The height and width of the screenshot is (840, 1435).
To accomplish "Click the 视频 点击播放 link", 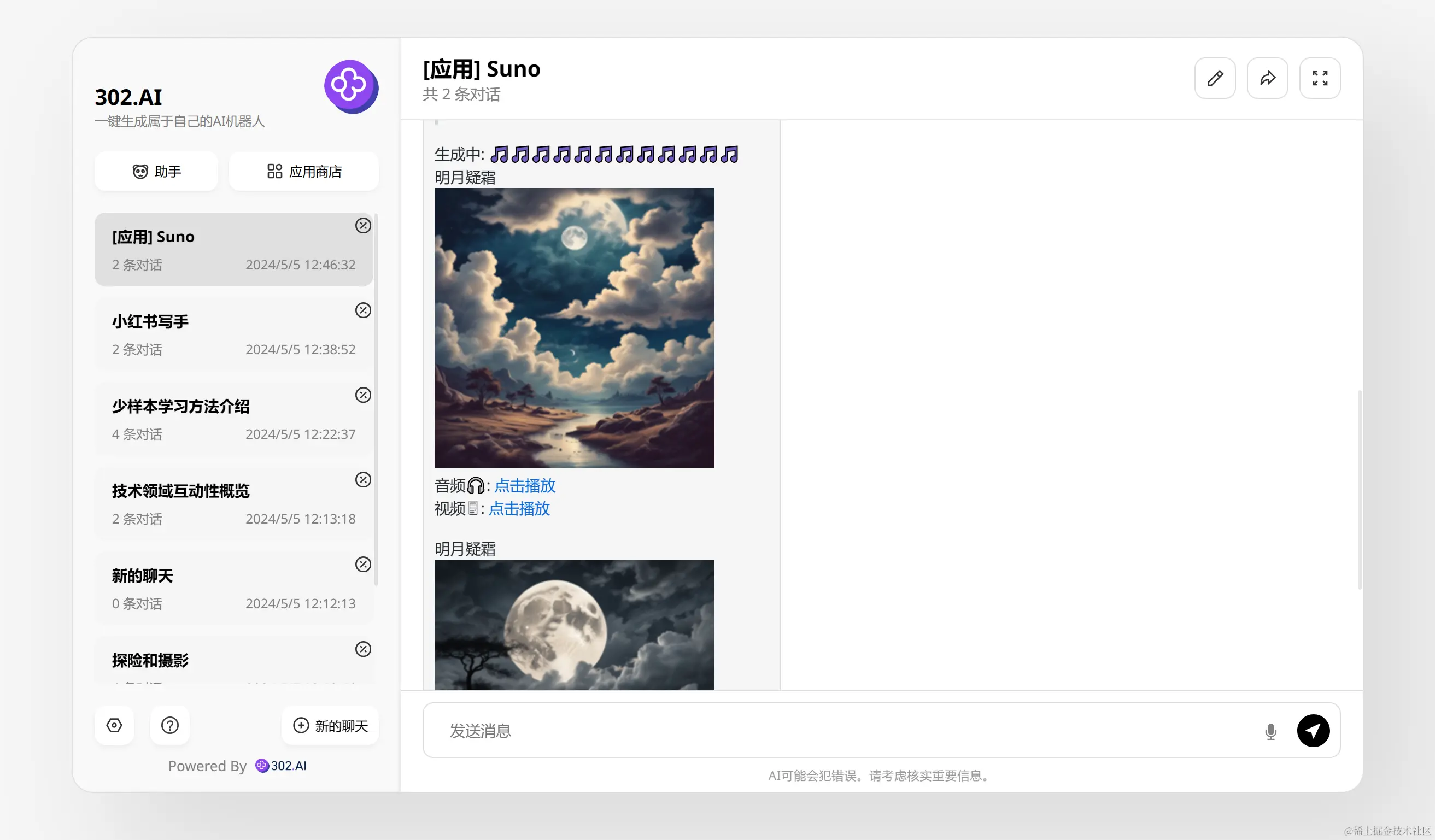I will (519, 508).
